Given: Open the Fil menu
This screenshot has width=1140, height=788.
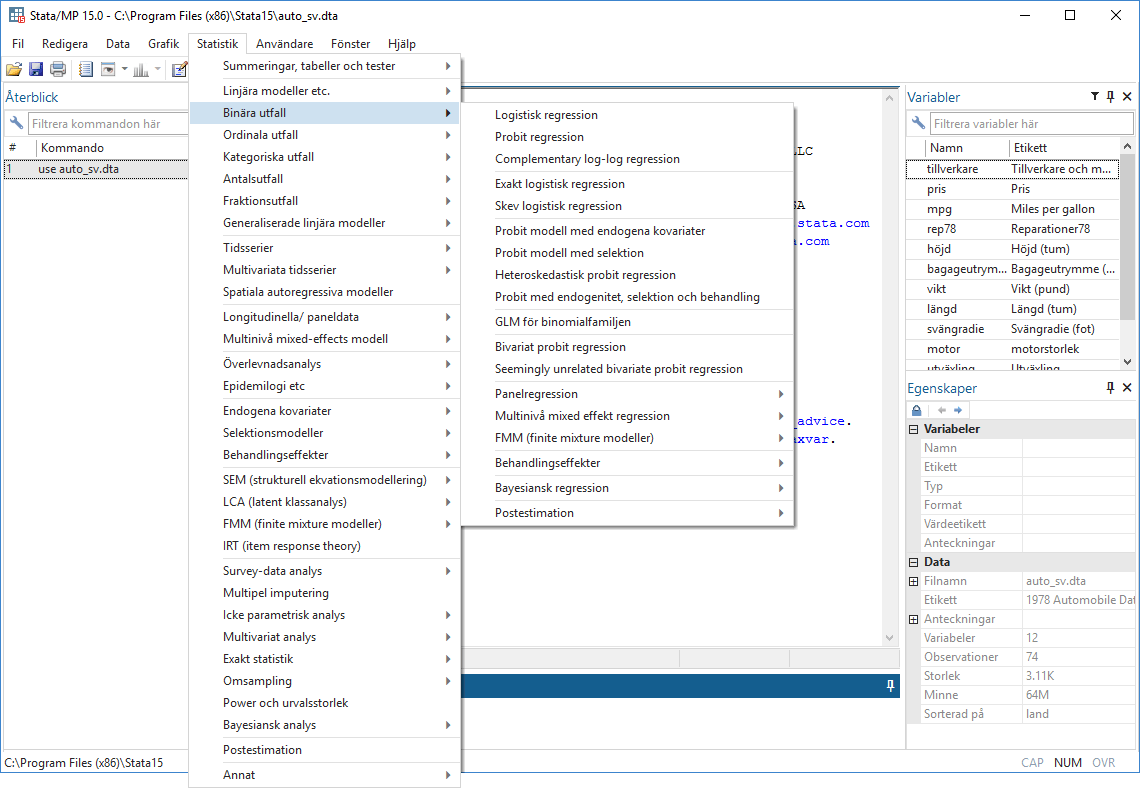Looking at the screenshot, I should coord(18,44).
